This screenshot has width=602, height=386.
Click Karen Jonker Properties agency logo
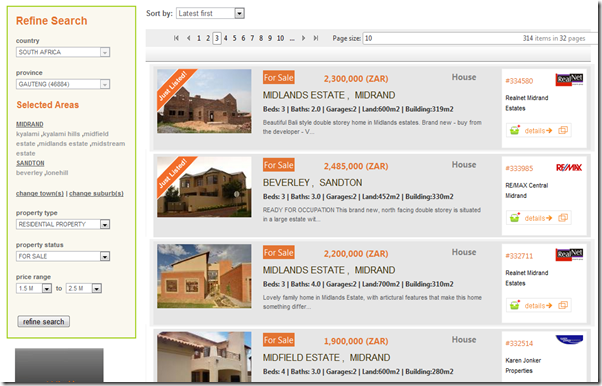(569, 340)
